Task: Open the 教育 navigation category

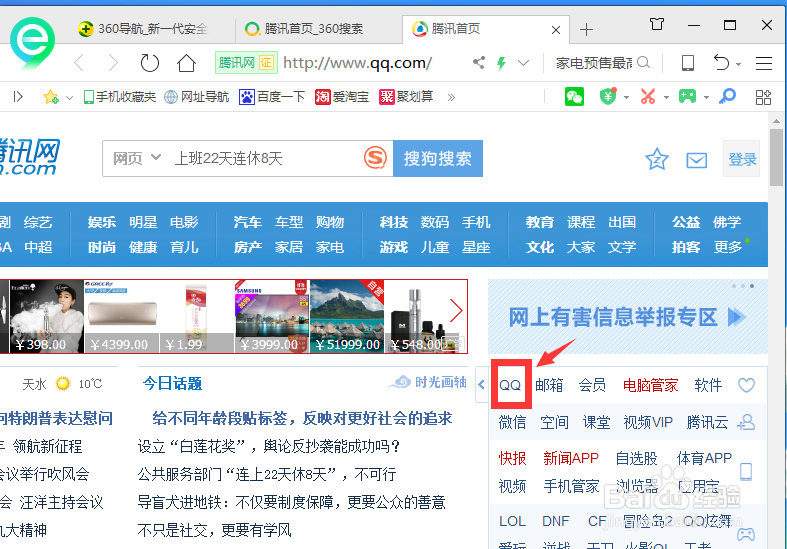Action: (x=540, y=222)
